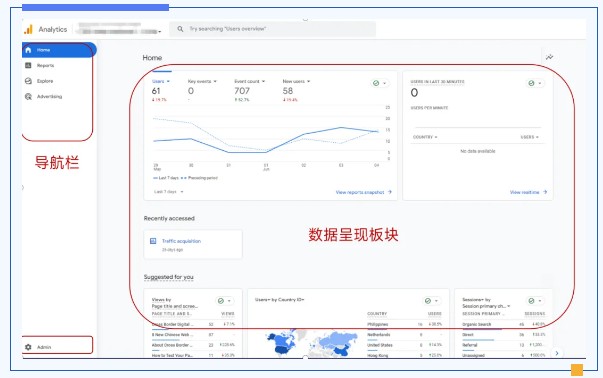Open the Key events metric dropdown

(202, 82)
